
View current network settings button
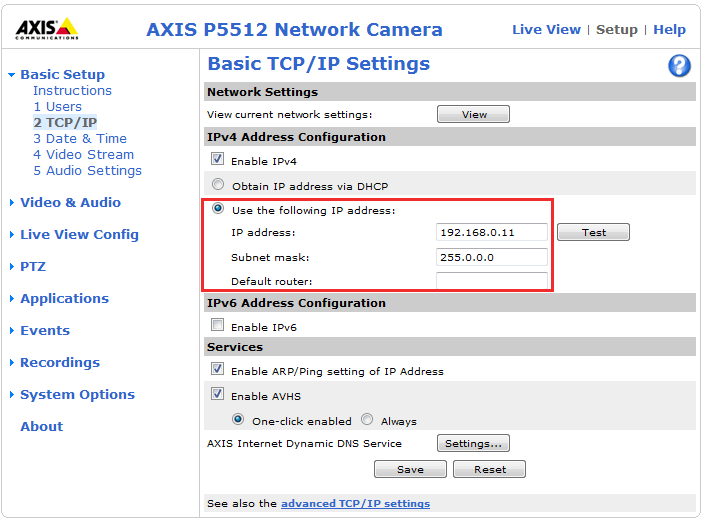473,114
